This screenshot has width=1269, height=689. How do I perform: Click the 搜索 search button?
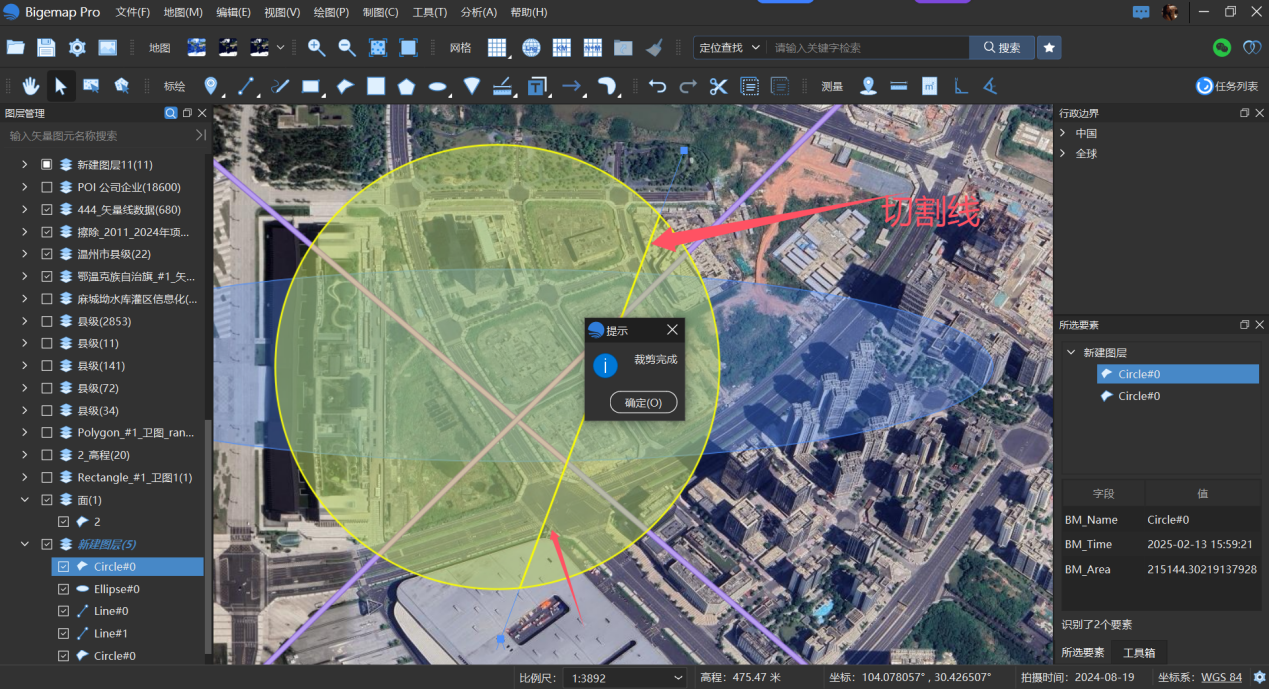(1001, 47)
